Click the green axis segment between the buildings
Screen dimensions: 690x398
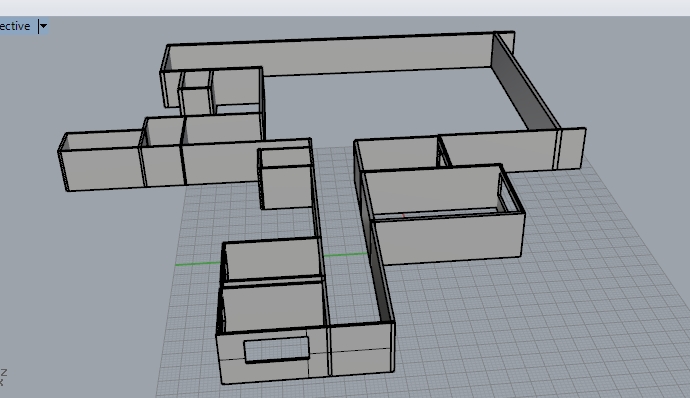click(345, 254)
